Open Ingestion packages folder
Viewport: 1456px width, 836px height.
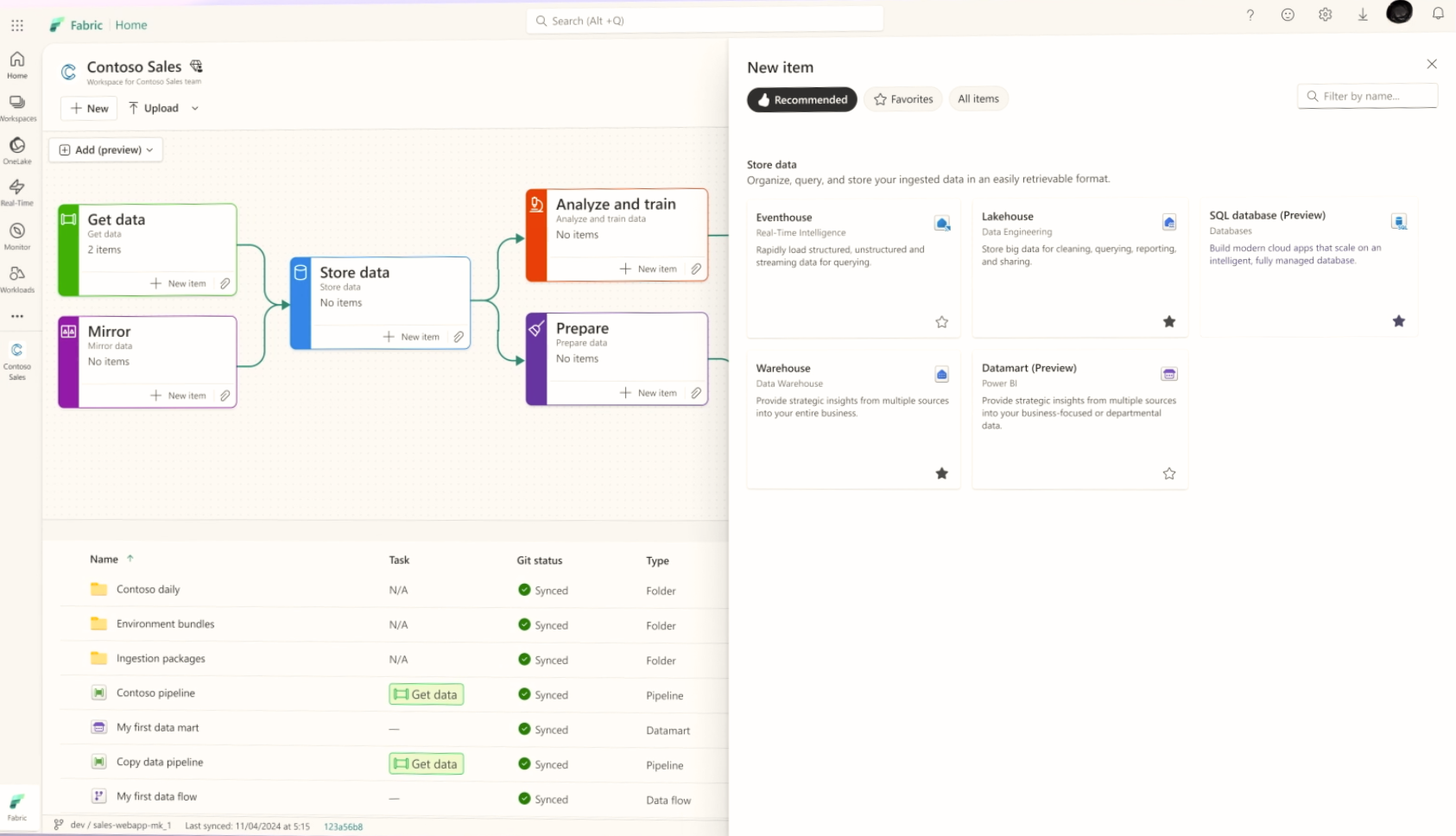coord(161,658)
